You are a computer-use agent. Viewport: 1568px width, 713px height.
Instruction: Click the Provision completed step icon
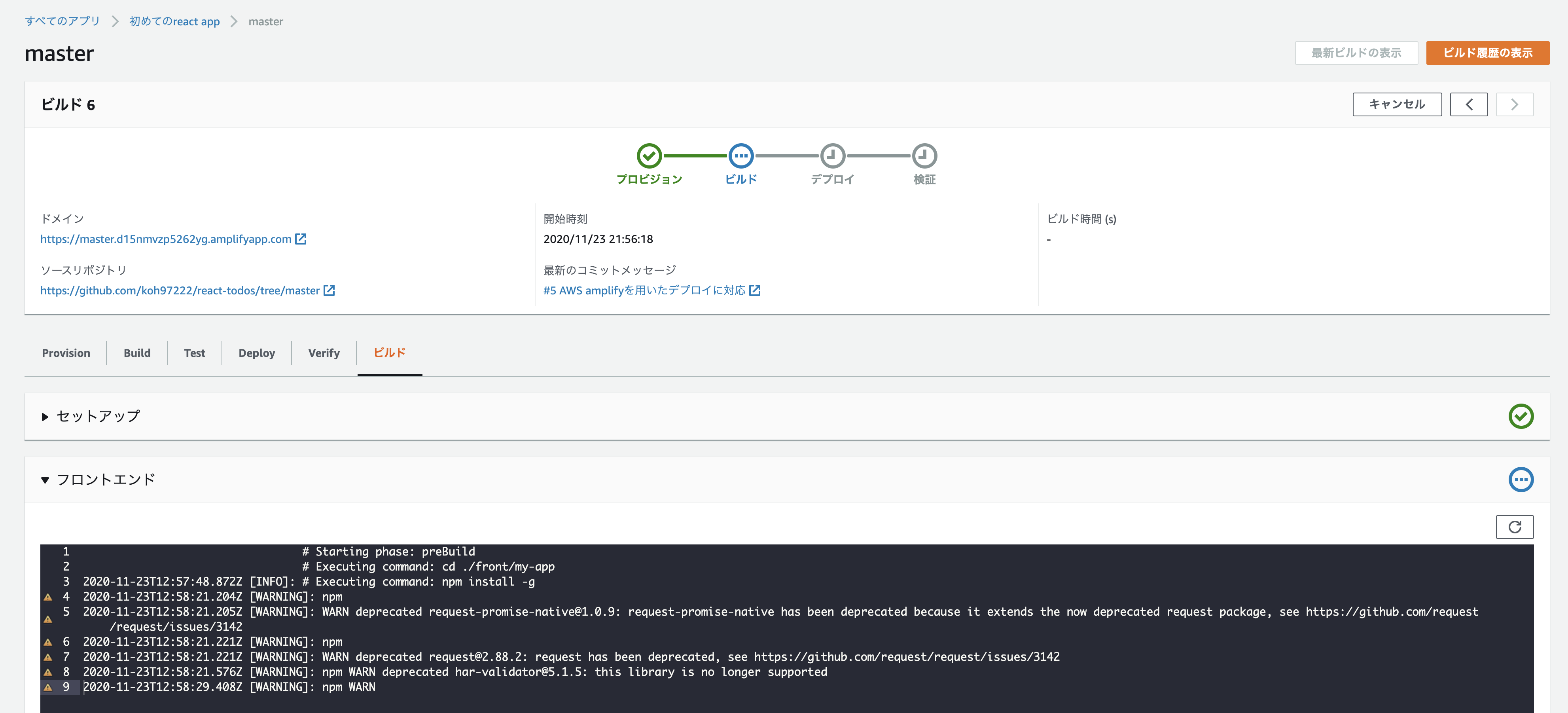[x=649, y=156]
